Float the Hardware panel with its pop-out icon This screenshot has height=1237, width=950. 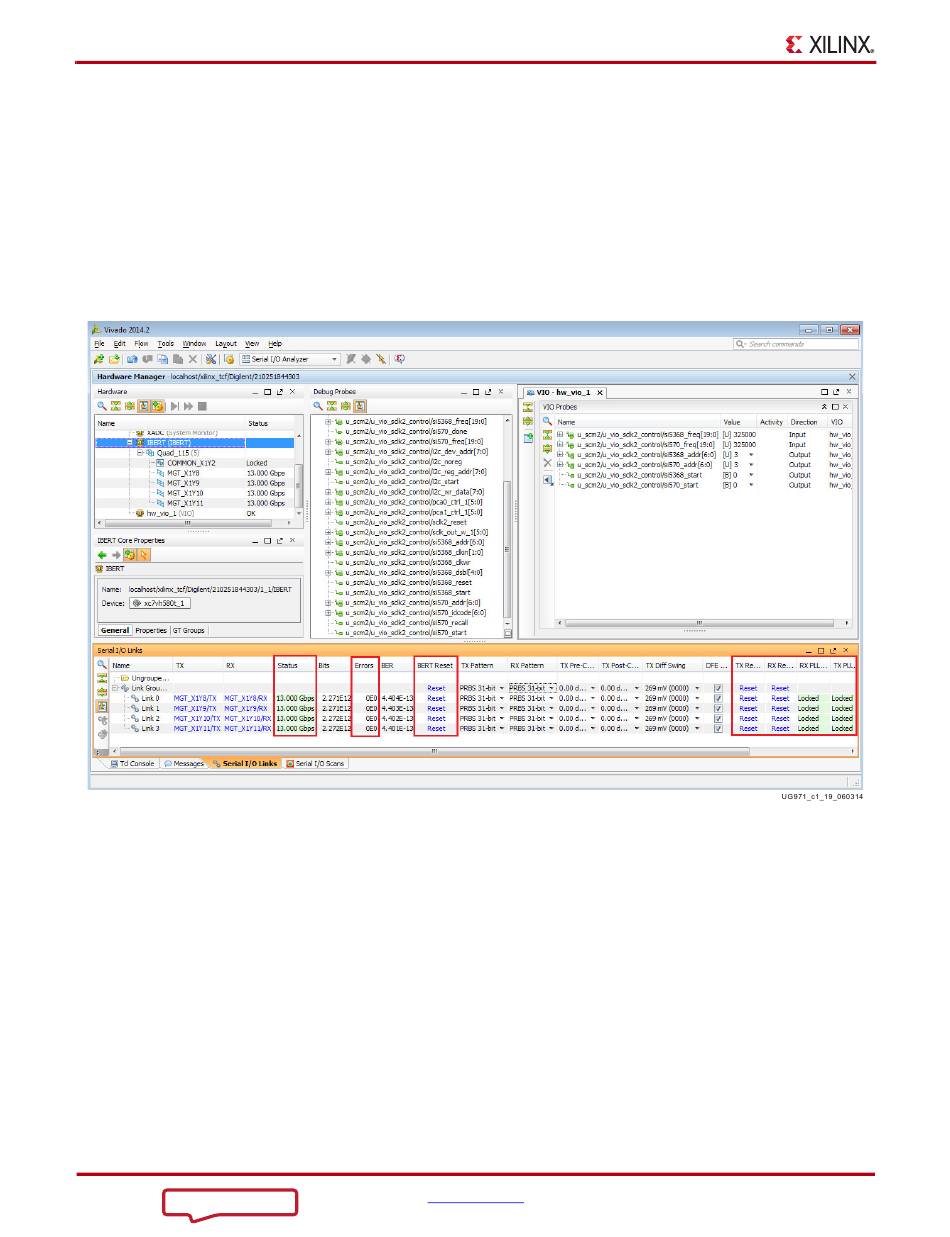pyautogui.click(x=280, y=392)
